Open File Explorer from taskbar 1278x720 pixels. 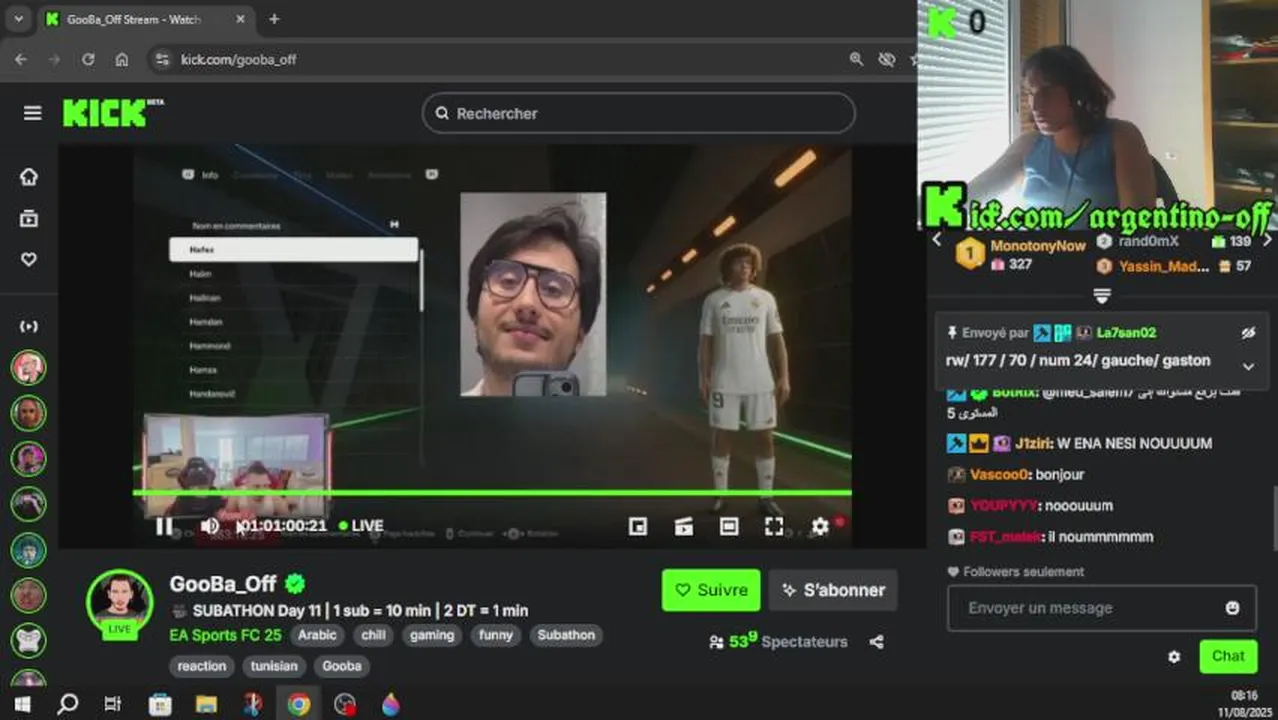[206, 704]
